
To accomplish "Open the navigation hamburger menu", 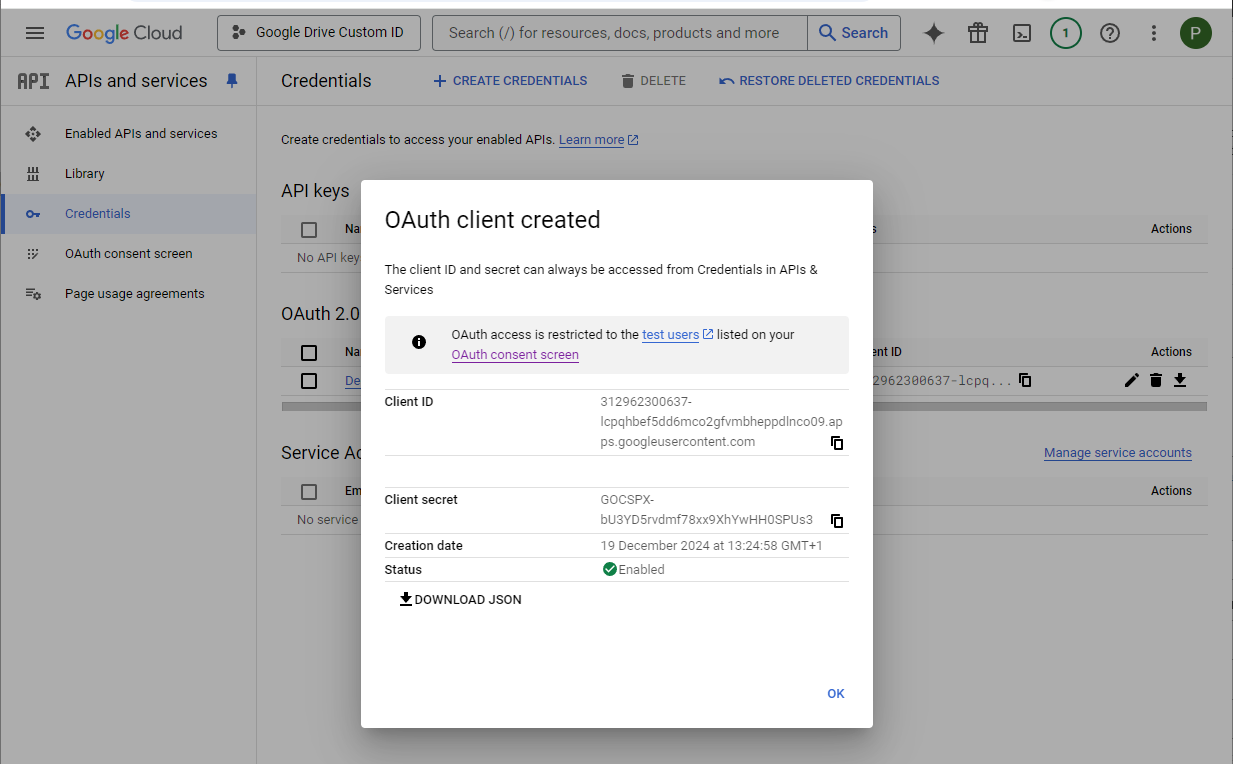I will pos(35,32).
